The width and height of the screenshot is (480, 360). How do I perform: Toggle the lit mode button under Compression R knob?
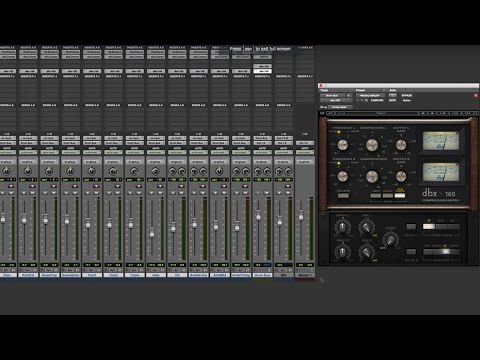point(400,195)
